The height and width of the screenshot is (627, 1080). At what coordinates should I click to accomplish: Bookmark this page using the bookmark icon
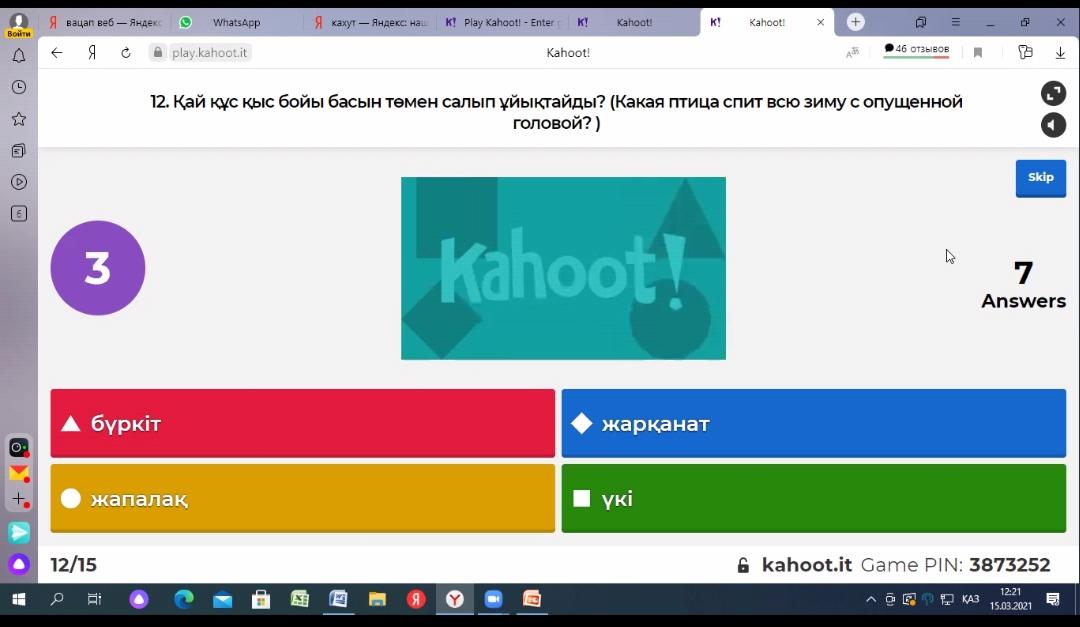(x=978, y=53)
